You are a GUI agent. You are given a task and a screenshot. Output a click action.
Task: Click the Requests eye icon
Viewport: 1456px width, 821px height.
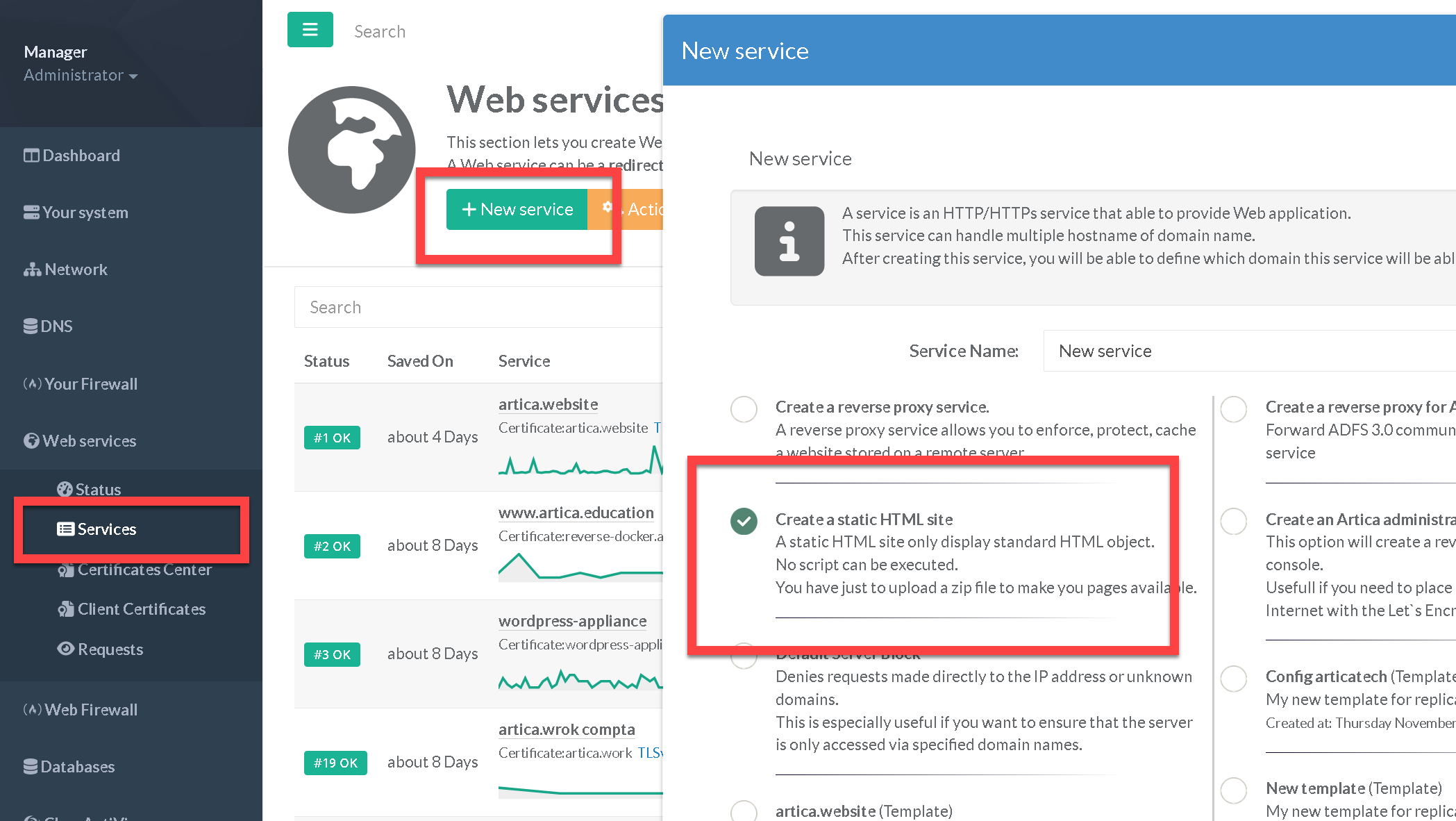pos(66,649)
